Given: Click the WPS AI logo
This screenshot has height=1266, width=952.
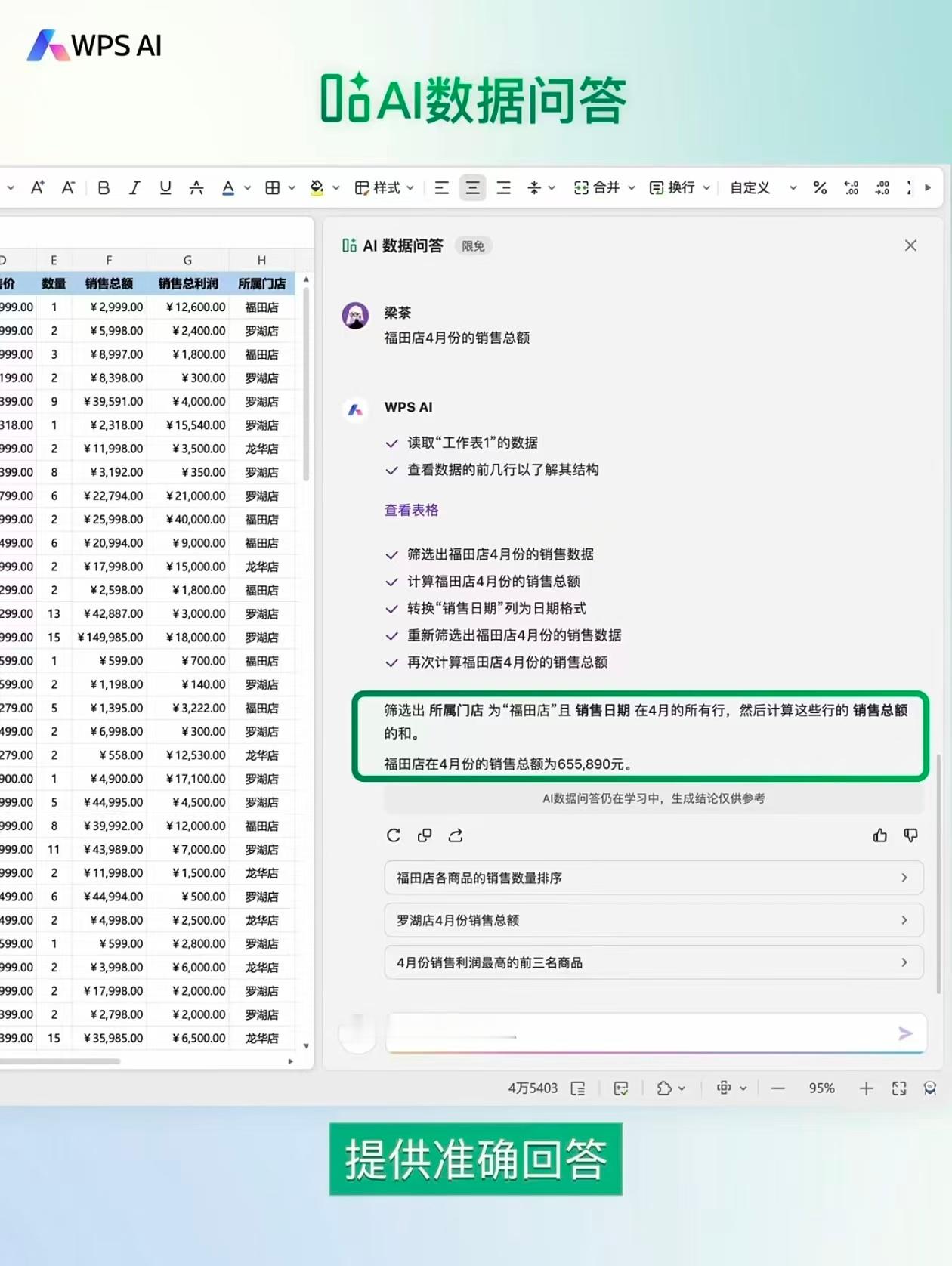Looking at the screenshot, I should tap(94, 45).
